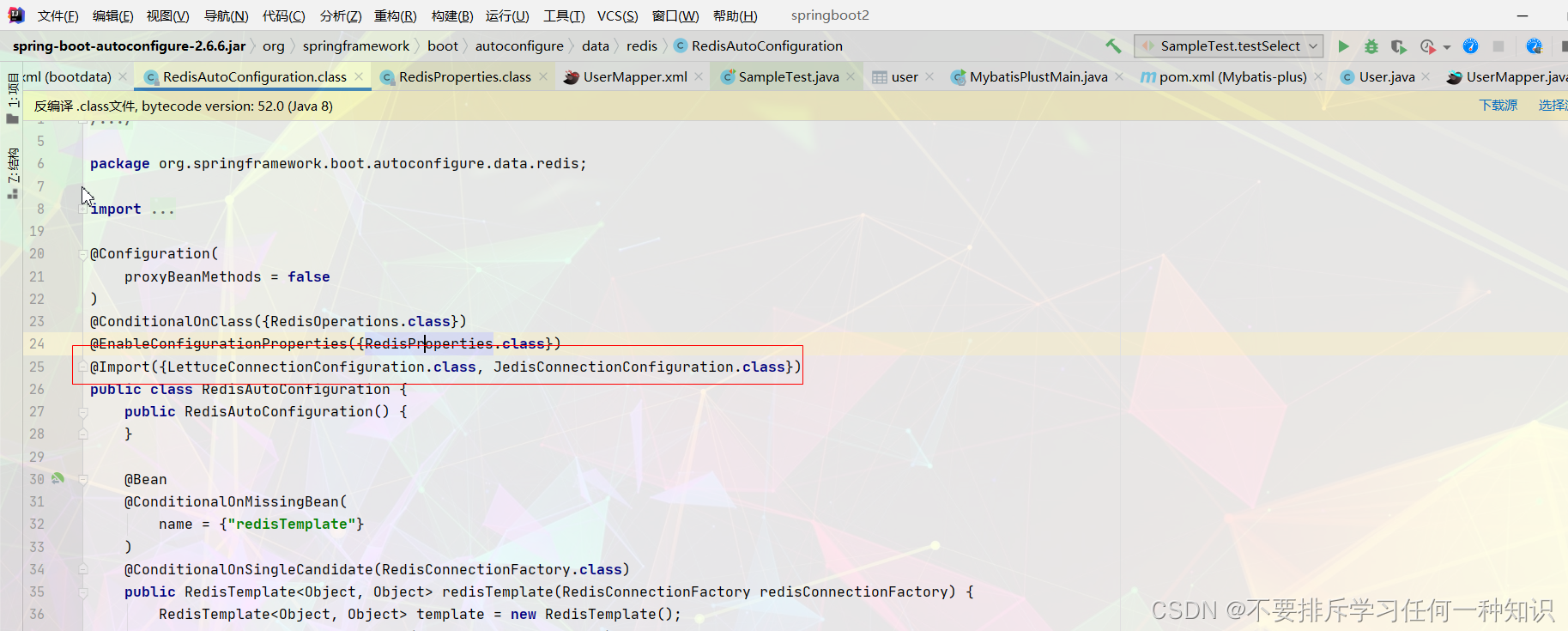The width and height of the screenshot is (1568, 631).
Task: Open the 分析(Z) menu
Action: [340, 15]
